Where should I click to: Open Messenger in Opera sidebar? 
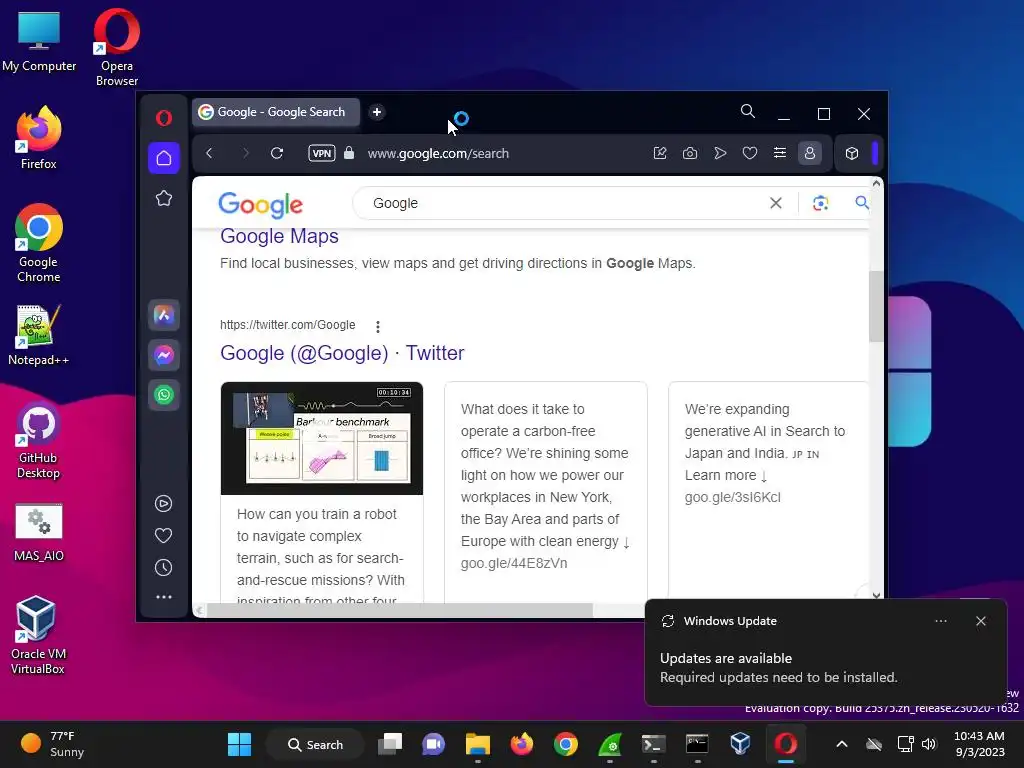164,355
